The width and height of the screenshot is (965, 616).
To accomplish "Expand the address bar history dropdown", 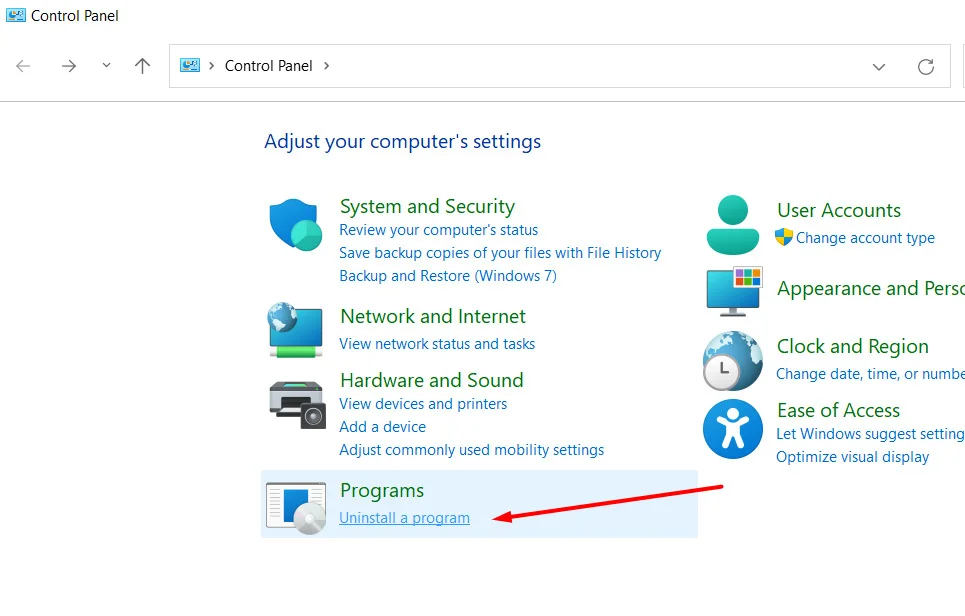I will point(879,66).
